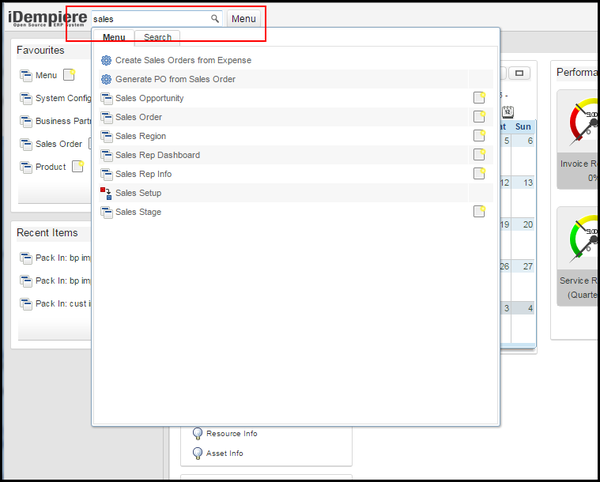Open new record icon for Sales Opportunity

479,98
